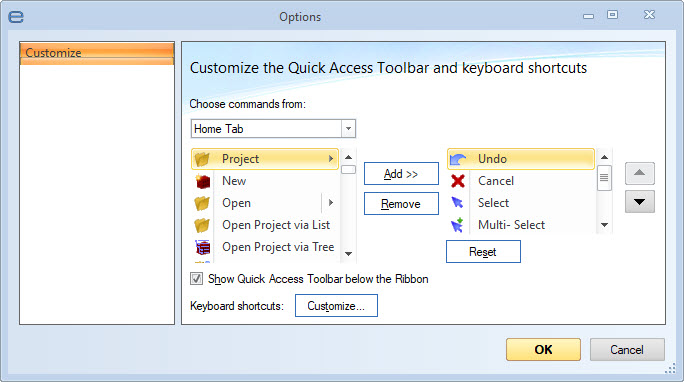Click the Add >> button
Viewport: 684px width, 382px height.
pos(401,174)
